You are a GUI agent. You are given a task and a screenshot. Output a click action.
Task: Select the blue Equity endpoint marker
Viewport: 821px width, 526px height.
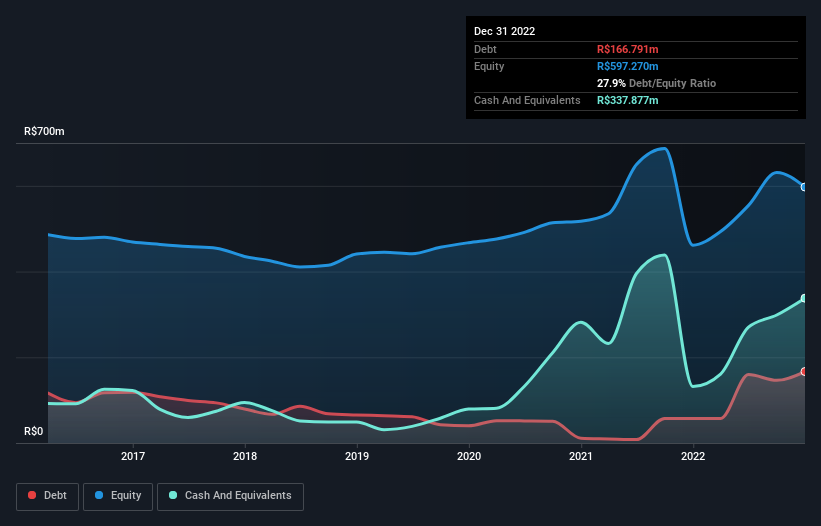click(804, 187)
